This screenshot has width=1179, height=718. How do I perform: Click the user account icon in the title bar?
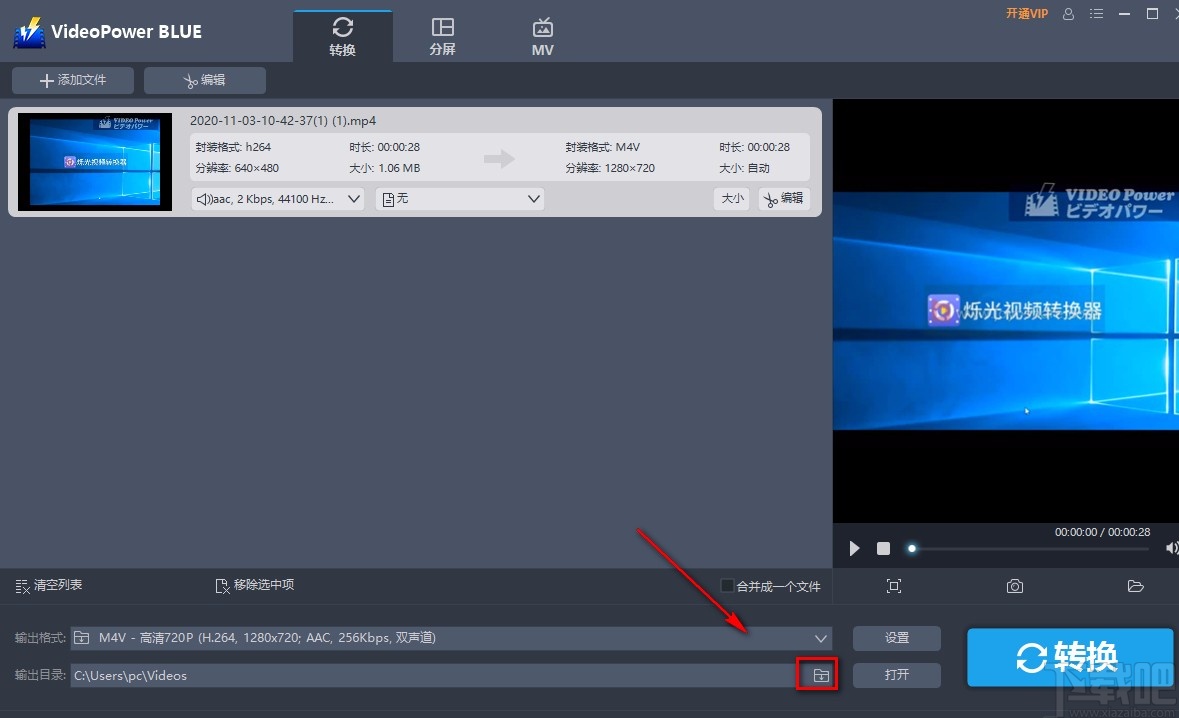pos(1068,13)
